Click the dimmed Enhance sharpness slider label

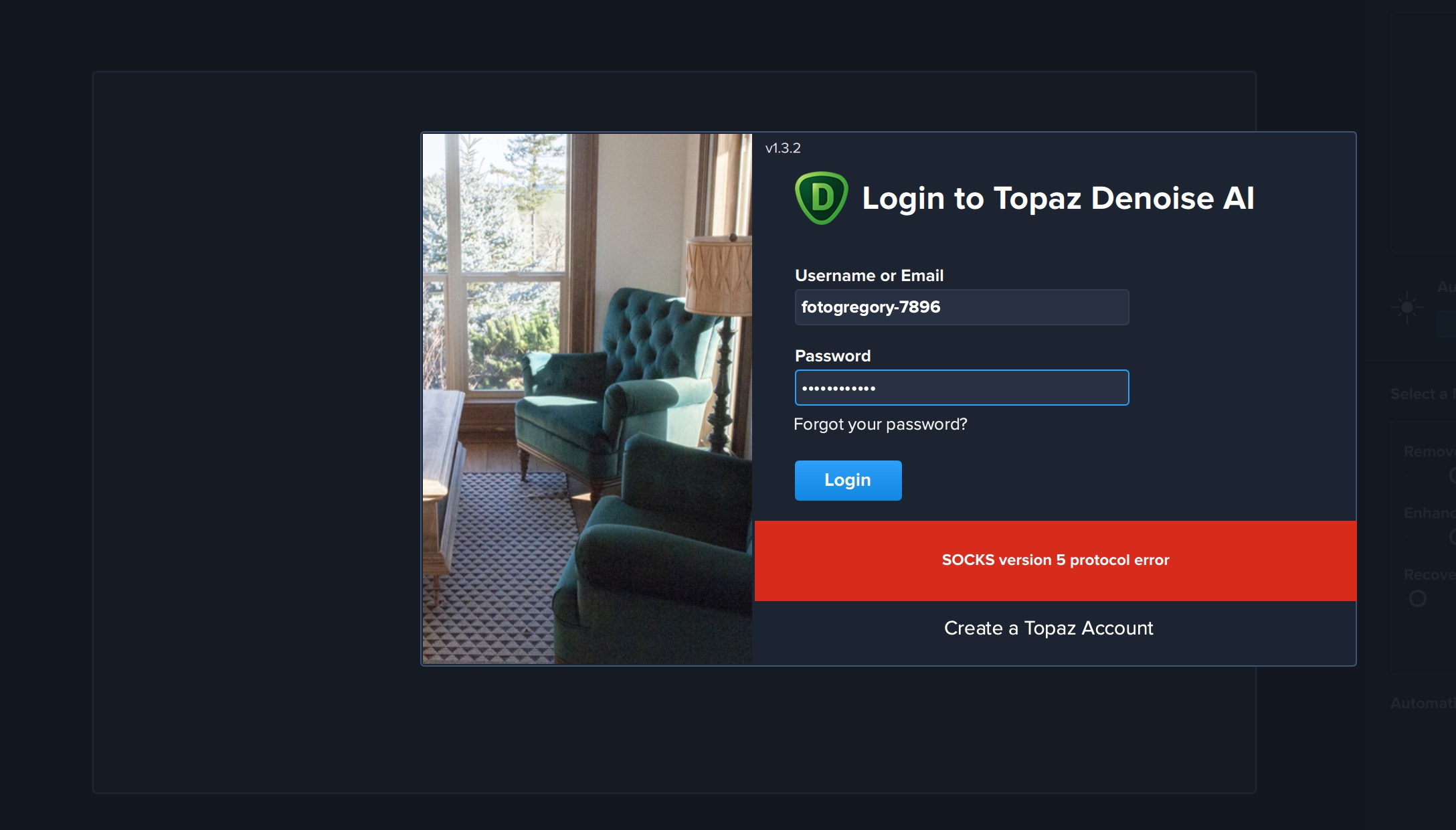tap(1429, 513)
